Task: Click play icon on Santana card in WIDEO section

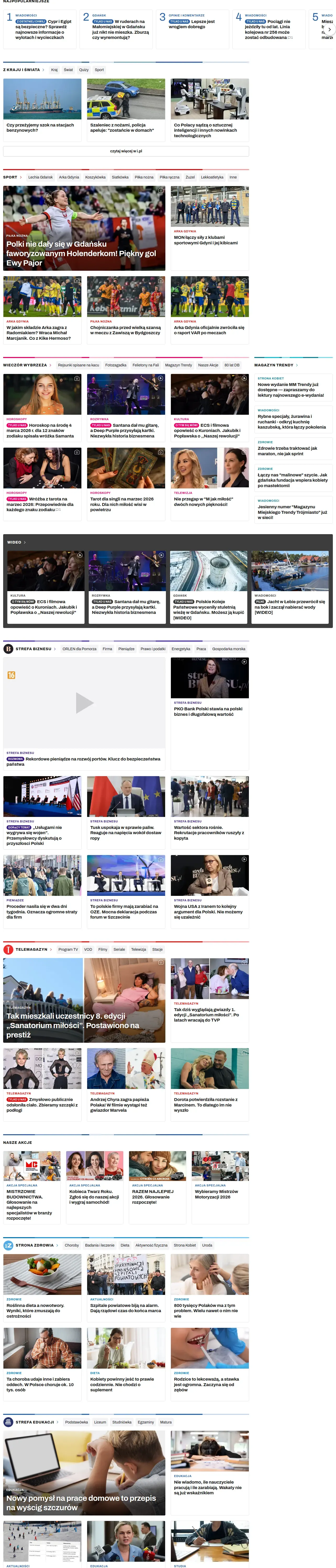Action: 161,555
